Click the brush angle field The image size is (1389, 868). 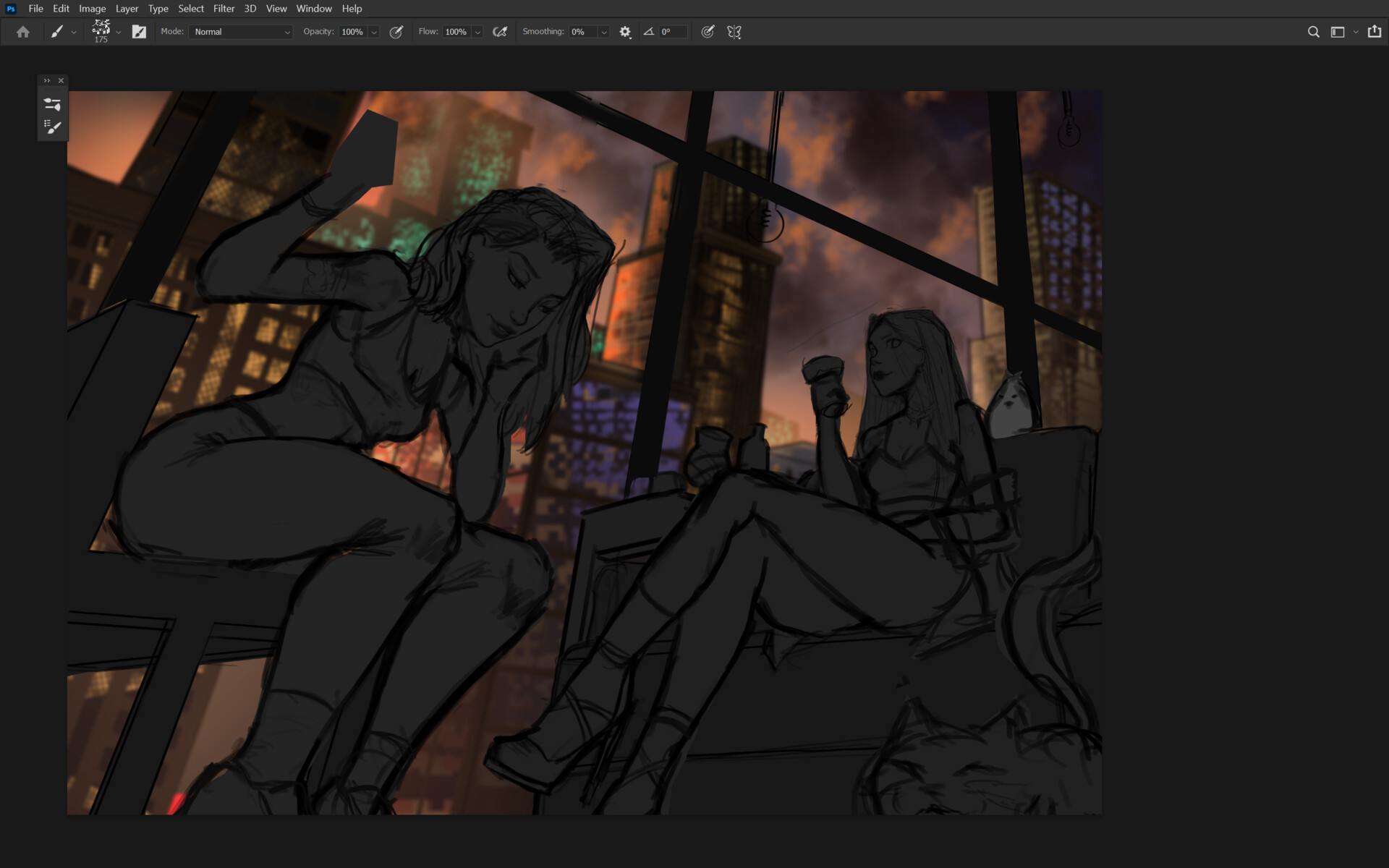(672, 32)
